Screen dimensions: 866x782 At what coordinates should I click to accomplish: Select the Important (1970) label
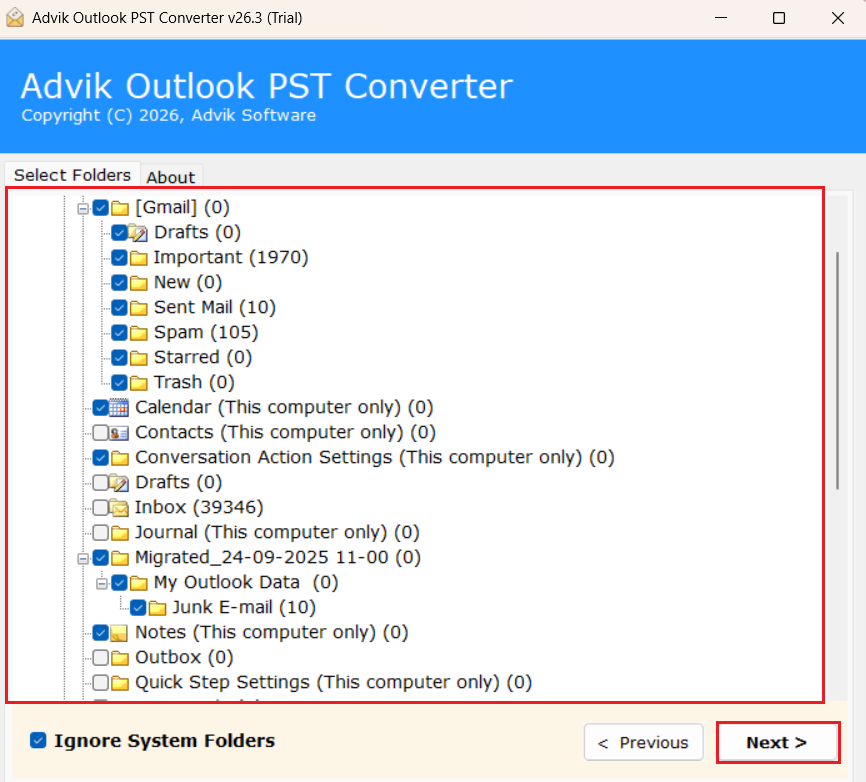[x=231, y=257]
